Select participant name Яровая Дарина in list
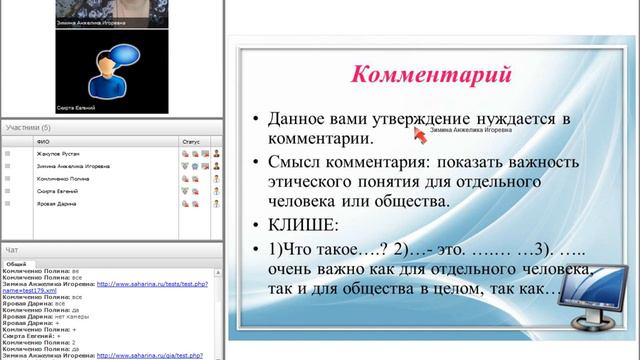 point(56,204)
